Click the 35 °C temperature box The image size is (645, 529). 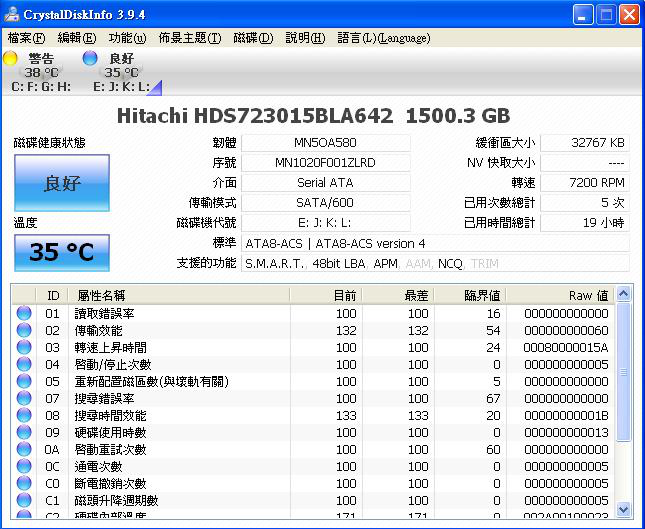pos(62,252)
